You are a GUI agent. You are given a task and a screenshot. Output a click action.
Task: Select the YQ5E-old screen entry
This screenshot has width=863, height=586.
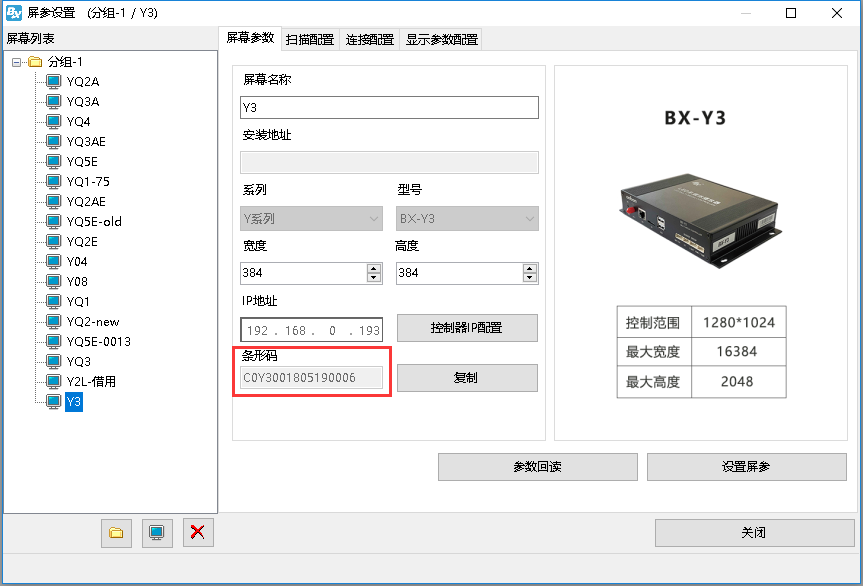93,222
